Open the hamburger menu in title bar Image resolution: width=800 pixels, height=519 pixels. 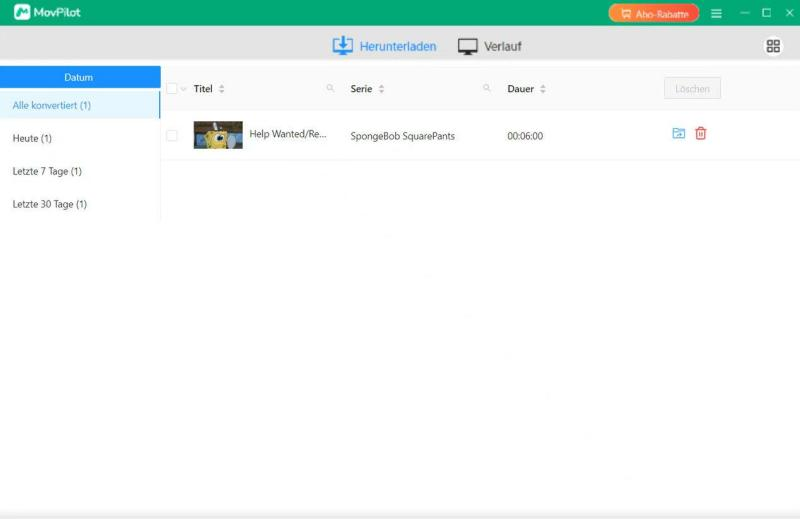click(716, 13)
